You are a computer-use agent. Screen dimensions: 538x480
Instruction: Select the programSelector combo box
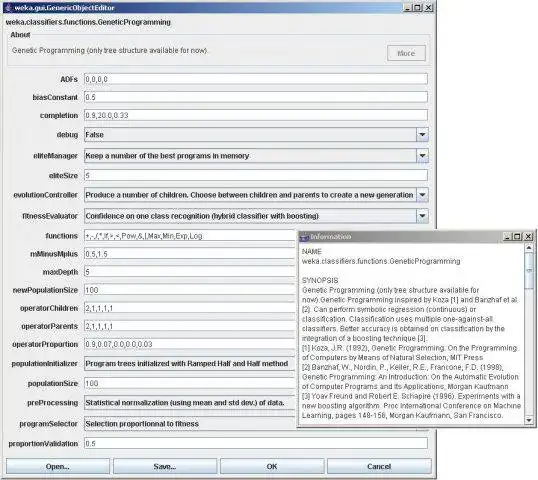pyautogui.click(x=189, y=424)
